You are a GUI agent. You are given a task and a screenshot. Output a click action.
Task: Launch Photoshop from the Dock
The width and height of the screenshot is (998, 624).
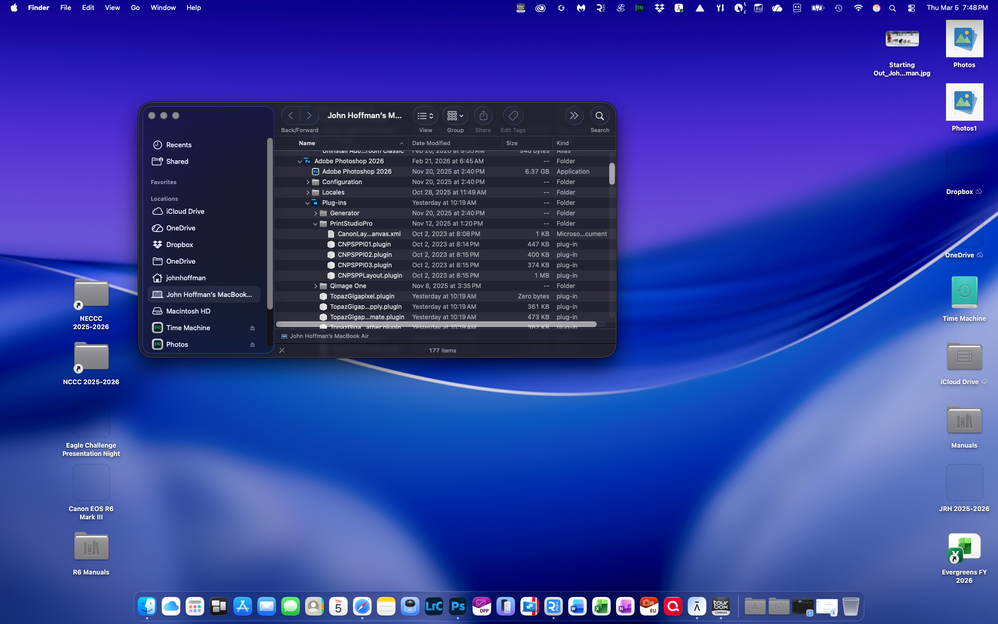click(x=458, y=606)
